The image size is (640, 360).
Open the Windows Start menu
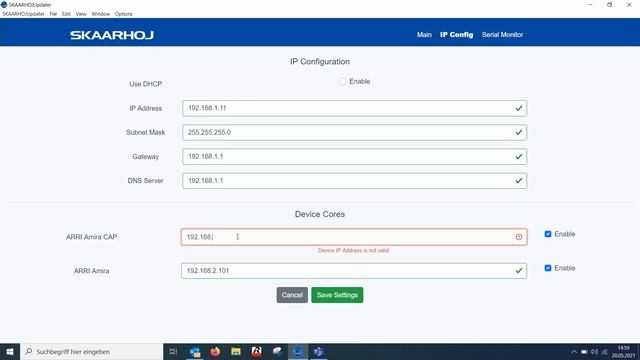[10, 351]
